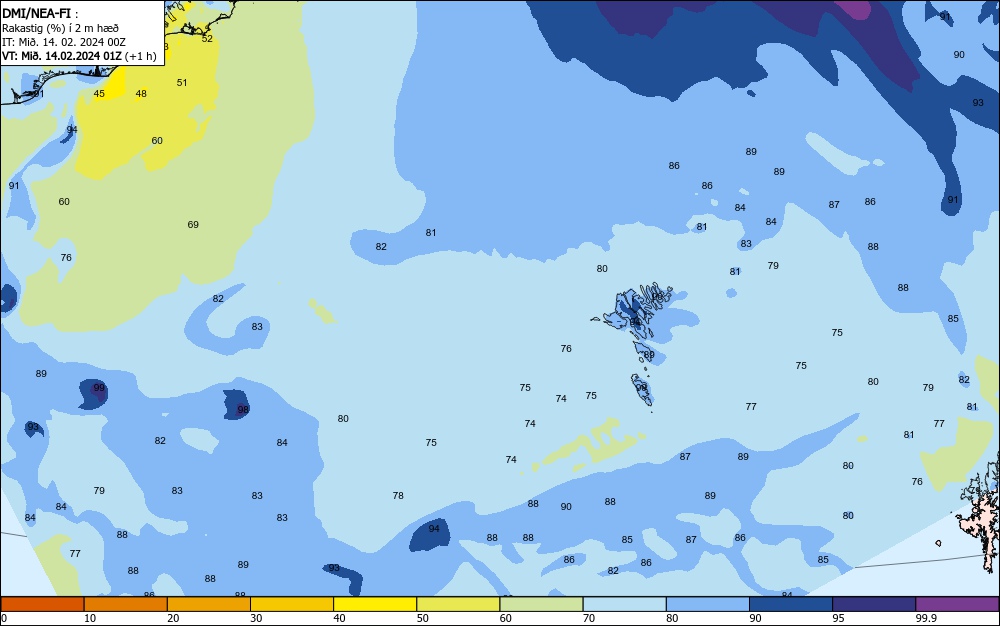
Task: Select the humidity value 51
Action: 182,82
